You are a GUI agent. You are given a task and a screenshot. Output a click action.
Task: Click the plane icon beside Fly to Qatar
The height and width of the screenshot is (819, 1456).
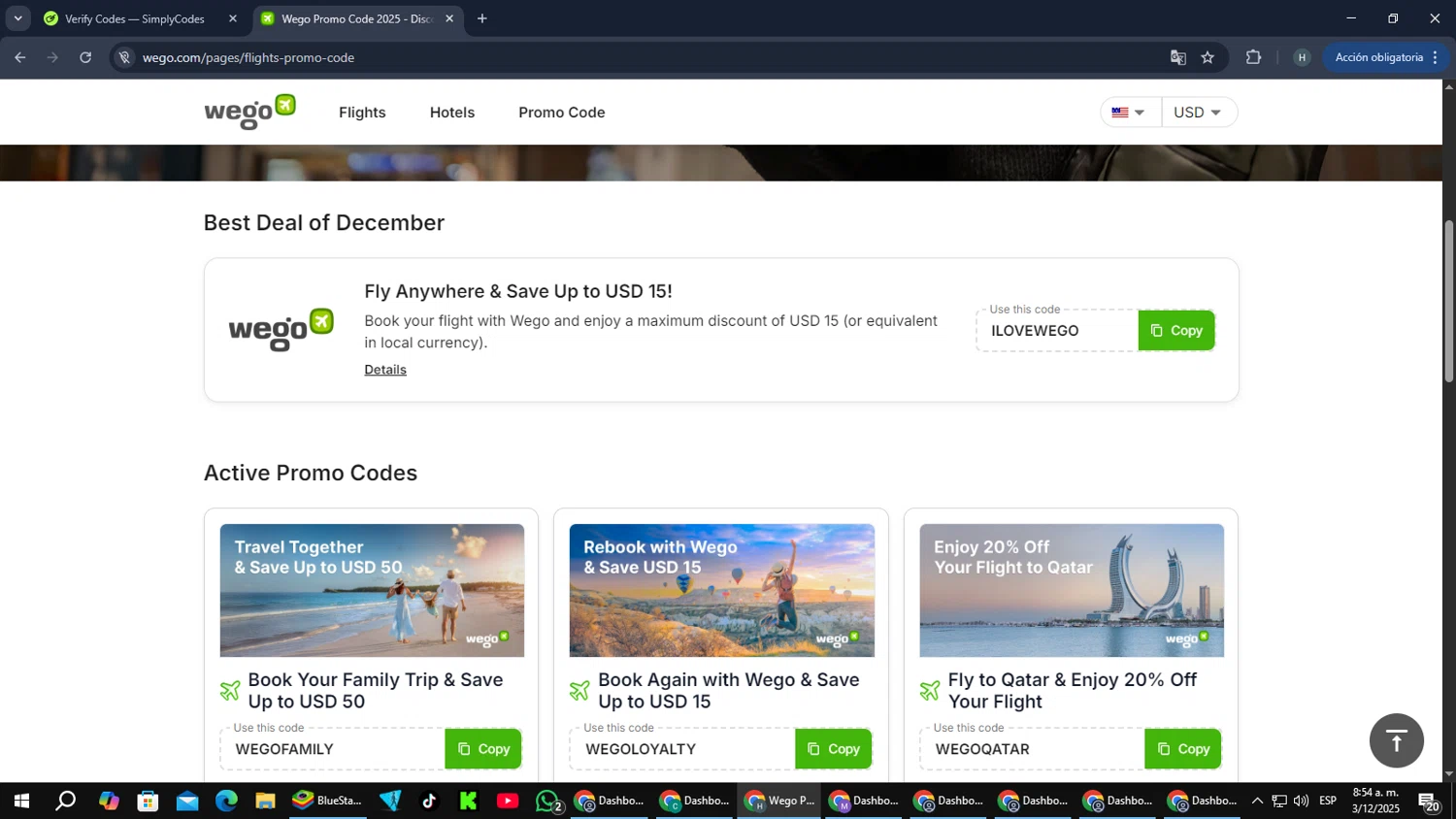coord(930,691)
